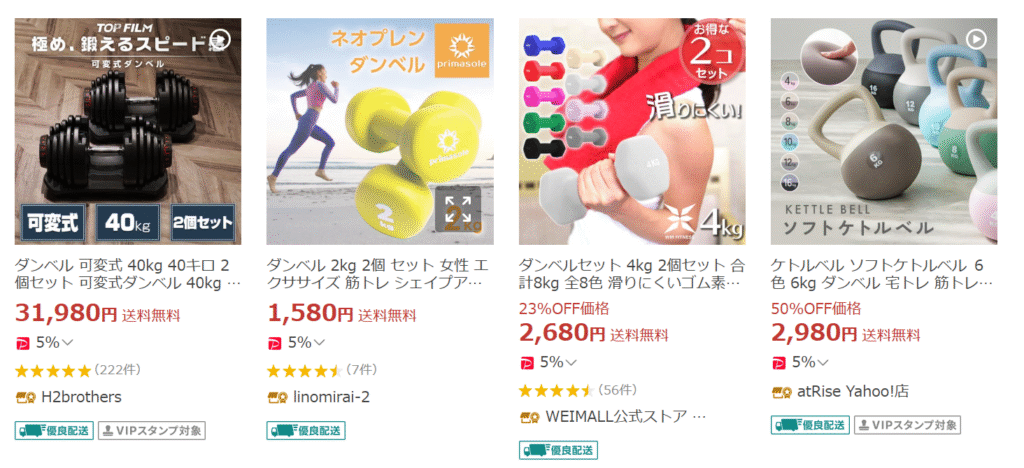This screenshot has height=468, width=1024.
Task: Play the soft kettlebell product video
Action: tap(976, 40)
